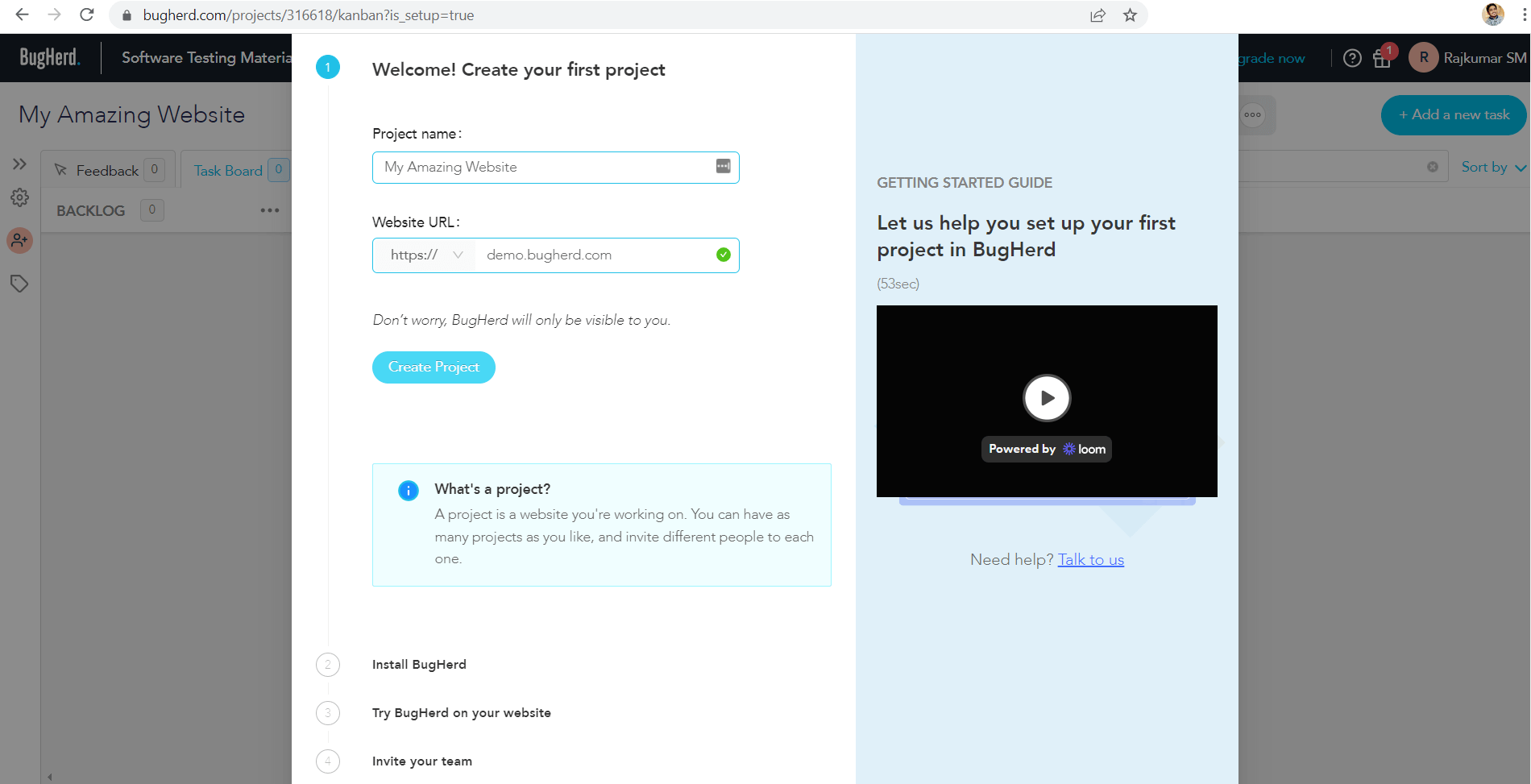The width and height of the screenshot is (1531, 784).
Task: Click the BACKLOG column header
Action: (x=91, y=210)
